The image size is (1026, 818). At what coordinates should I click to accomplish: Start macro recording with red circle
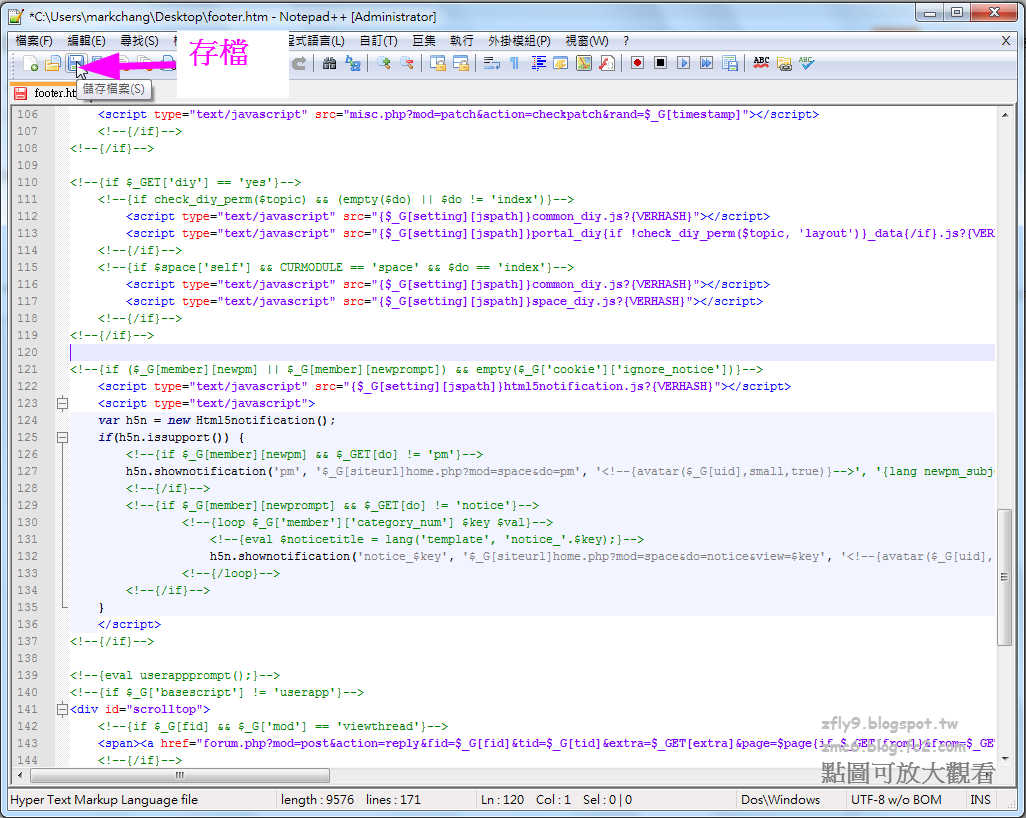tap(637, 63)
